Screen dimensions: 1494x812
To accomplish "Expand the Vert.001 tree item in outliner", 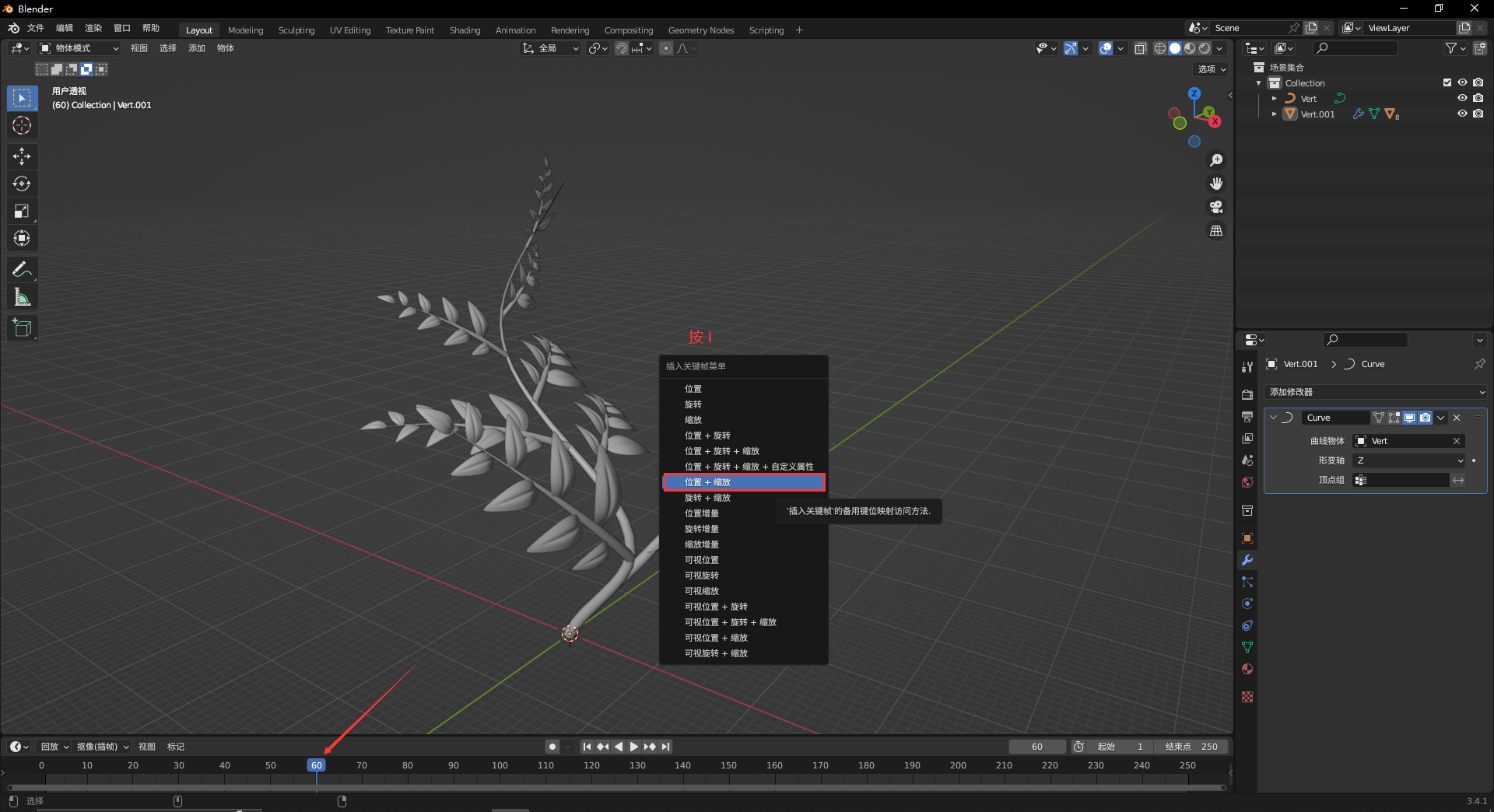I will 1274,114.
